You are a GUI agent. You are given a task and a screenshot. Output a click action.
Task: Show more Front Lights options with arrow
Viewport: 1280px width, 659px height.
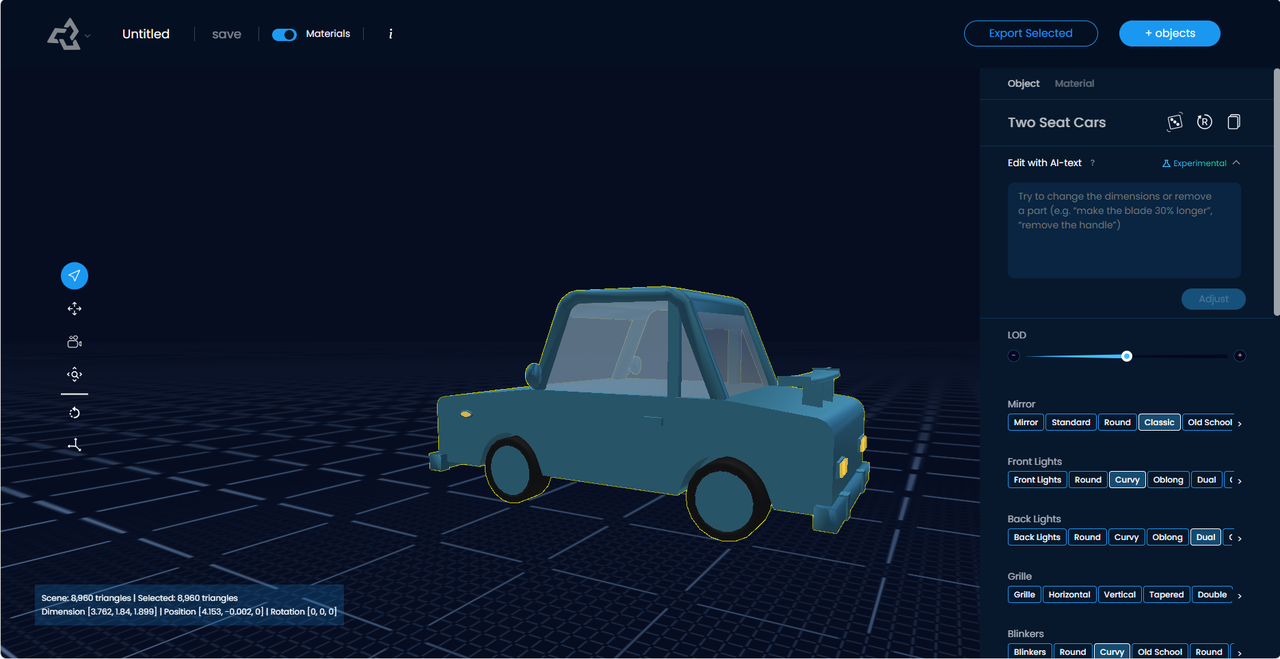point(1240,481)
